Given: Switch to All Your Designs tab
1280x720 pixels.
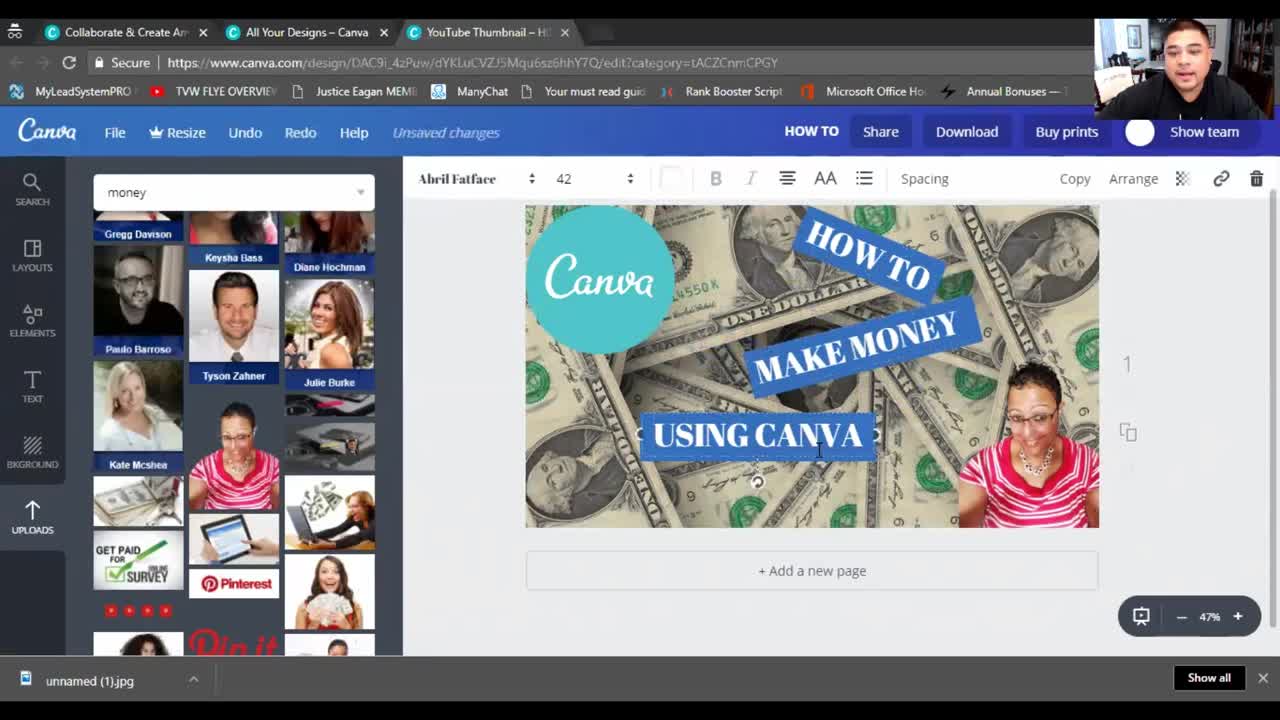Looking at the screenshot, I should pos(306,32).
